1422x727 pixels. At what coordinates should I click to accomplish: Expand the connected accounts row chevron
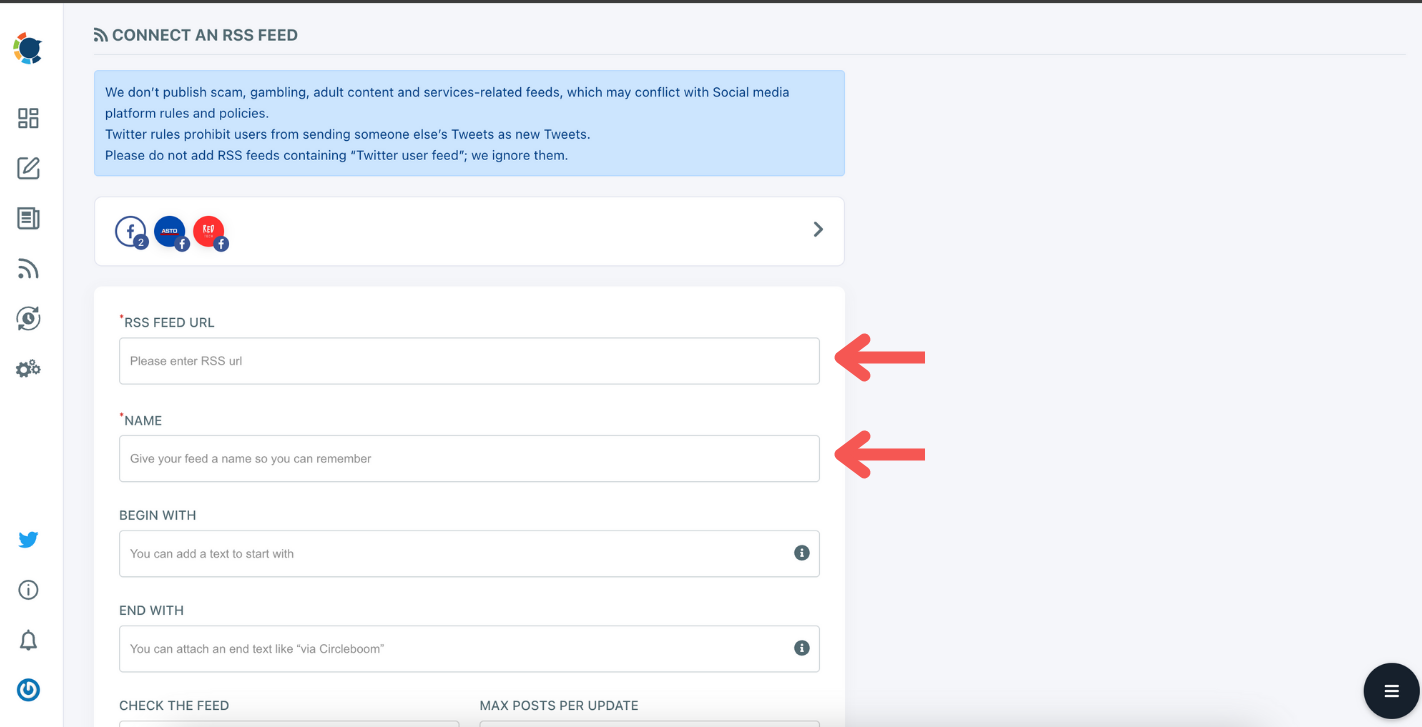coord(817,229)
